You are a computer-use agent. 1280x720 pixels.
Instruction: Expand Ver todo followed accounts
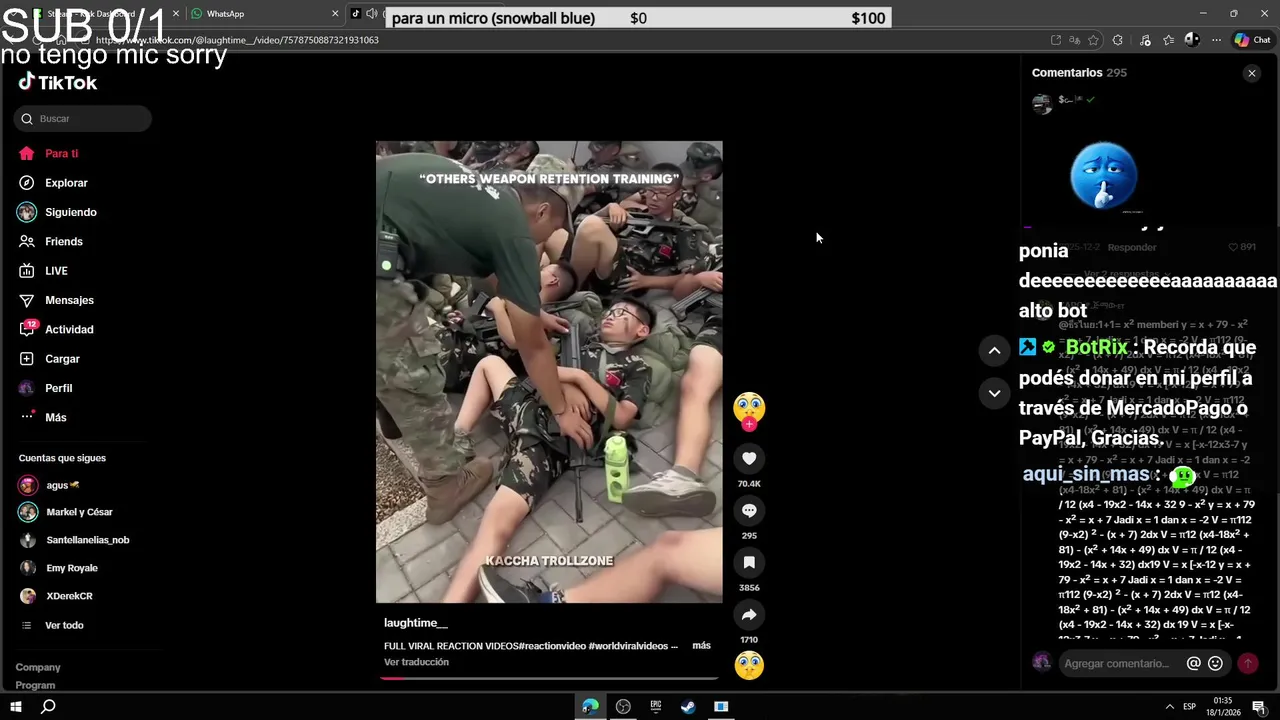click(52, 625)
